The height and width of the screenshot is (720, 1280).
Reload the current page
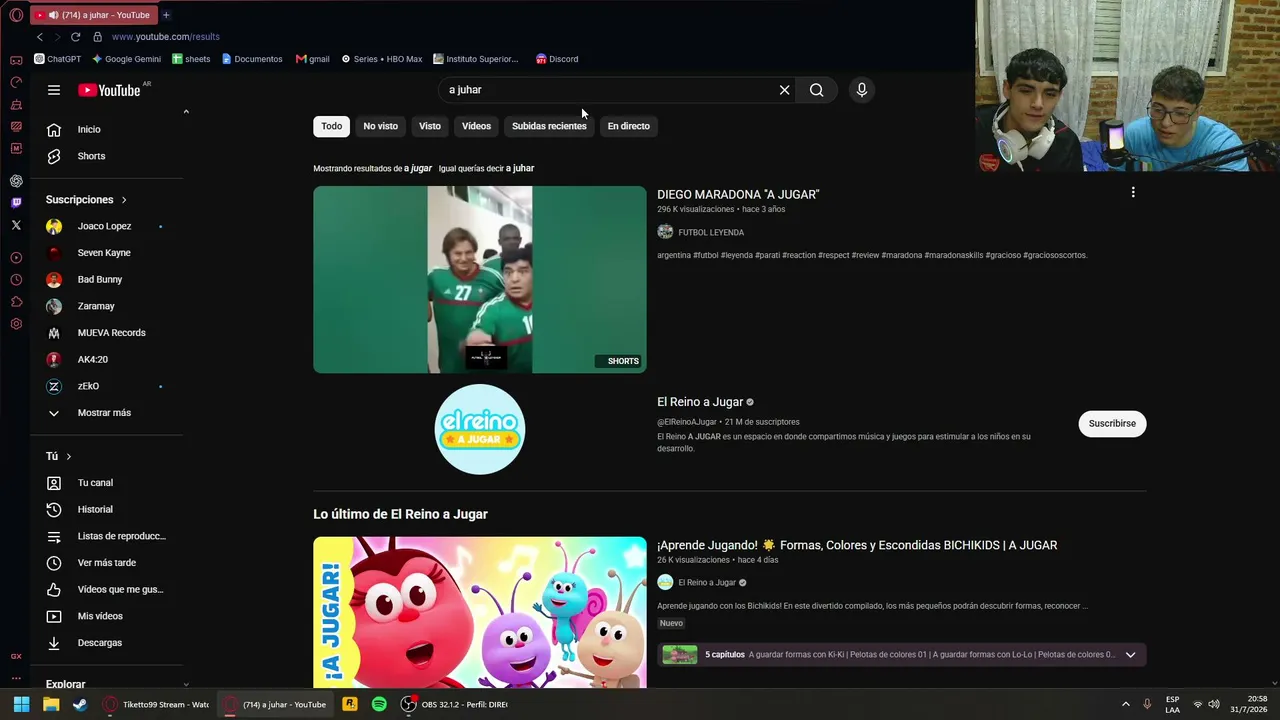coord(75,37)
